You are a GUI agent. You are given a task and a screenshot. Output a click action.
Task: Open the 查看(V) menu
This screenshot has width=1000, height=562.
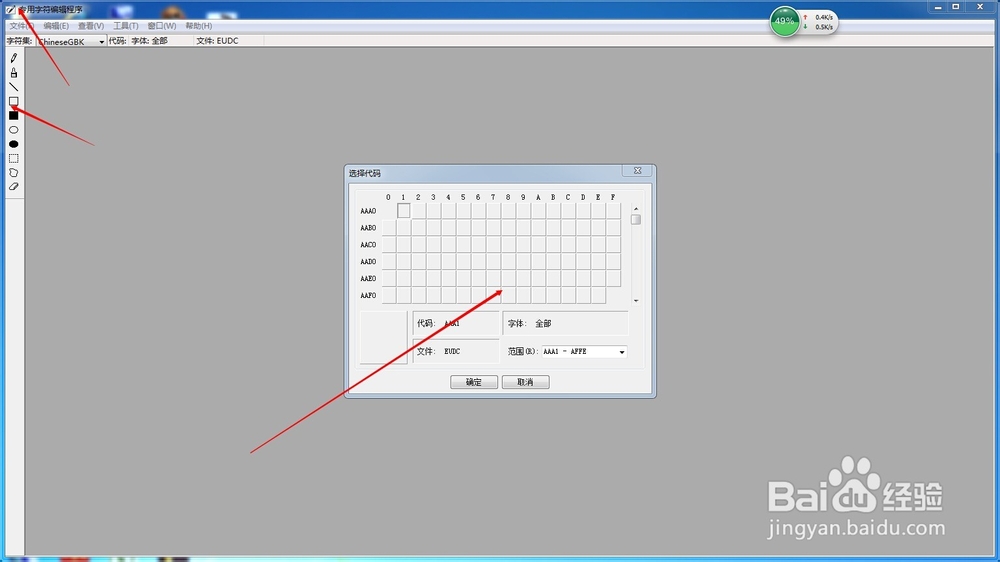[91, 26]
